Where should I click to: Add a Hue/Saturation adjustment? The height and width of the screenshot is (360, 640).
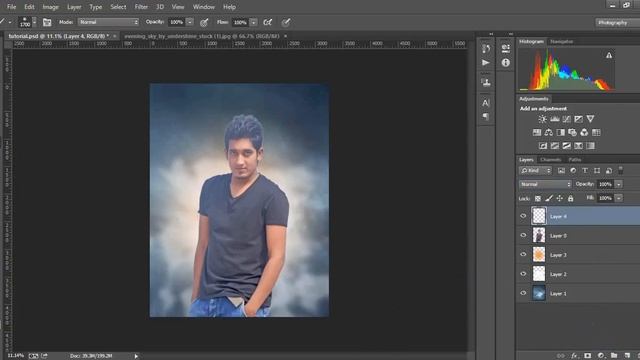[537, 132]
